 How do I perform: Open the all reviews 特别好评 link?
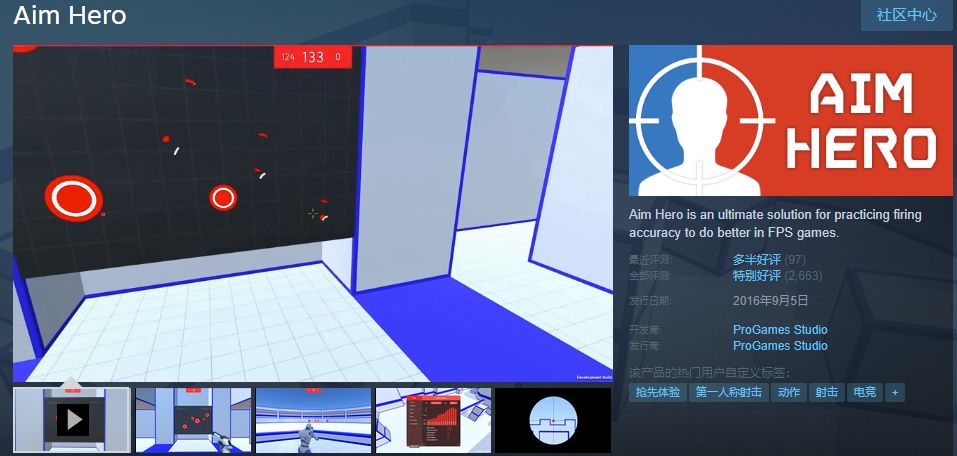[x=757, y=275]
